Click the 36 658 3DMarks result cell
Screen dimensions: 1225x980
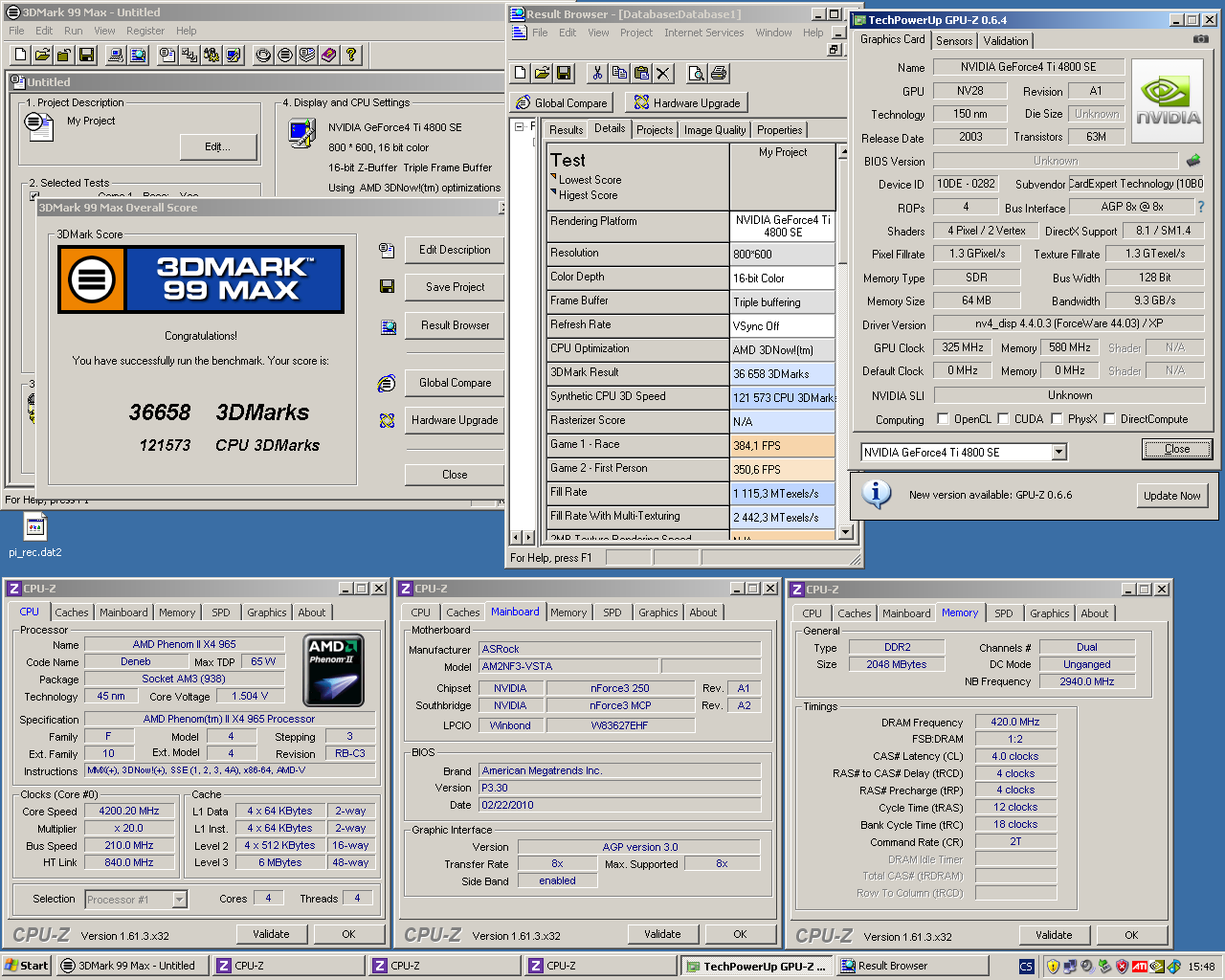782,374
